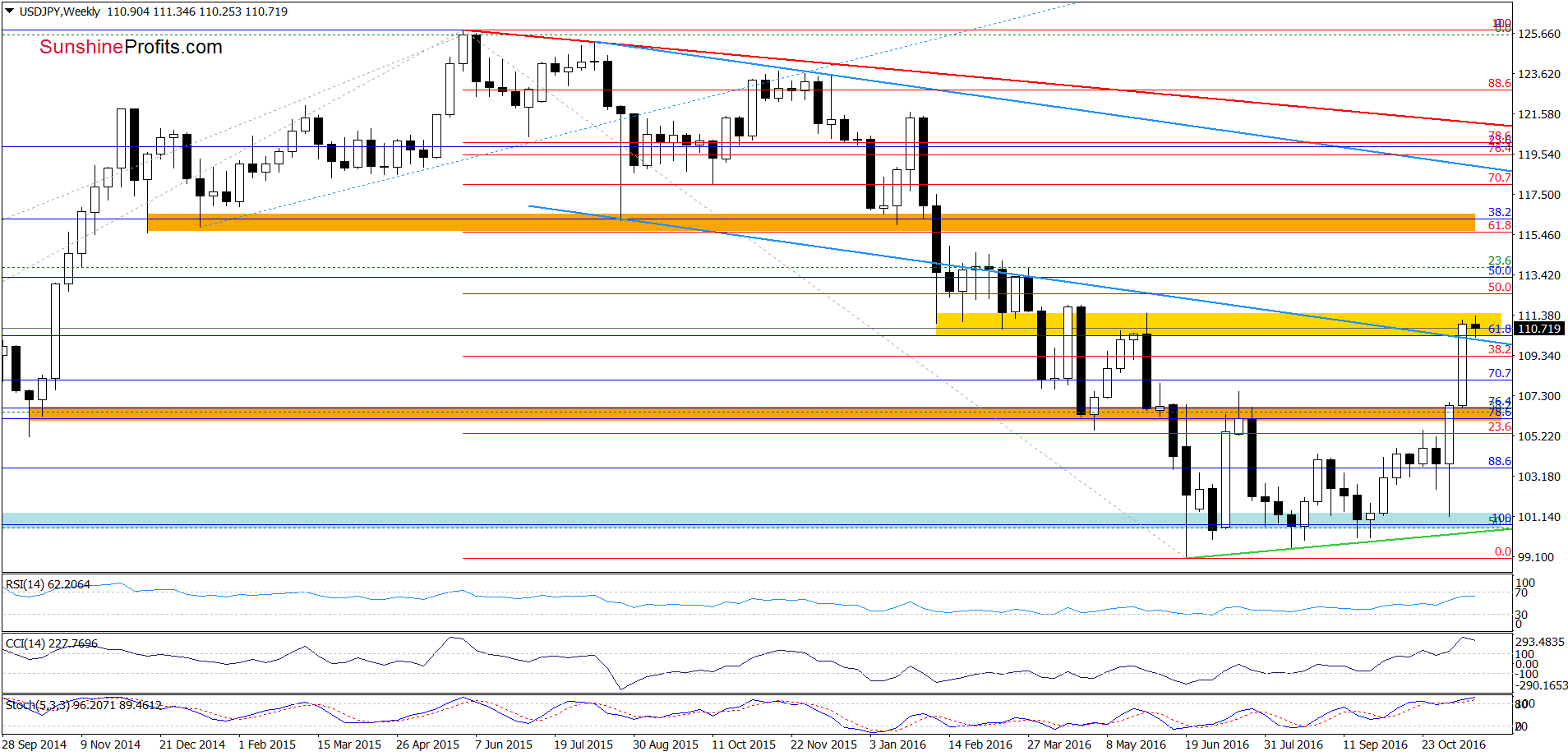Viewport: 1568px width, 756px height.
Task: Click the green 23.6 Fibonacci level label
Action: [x=1499, y=260]
